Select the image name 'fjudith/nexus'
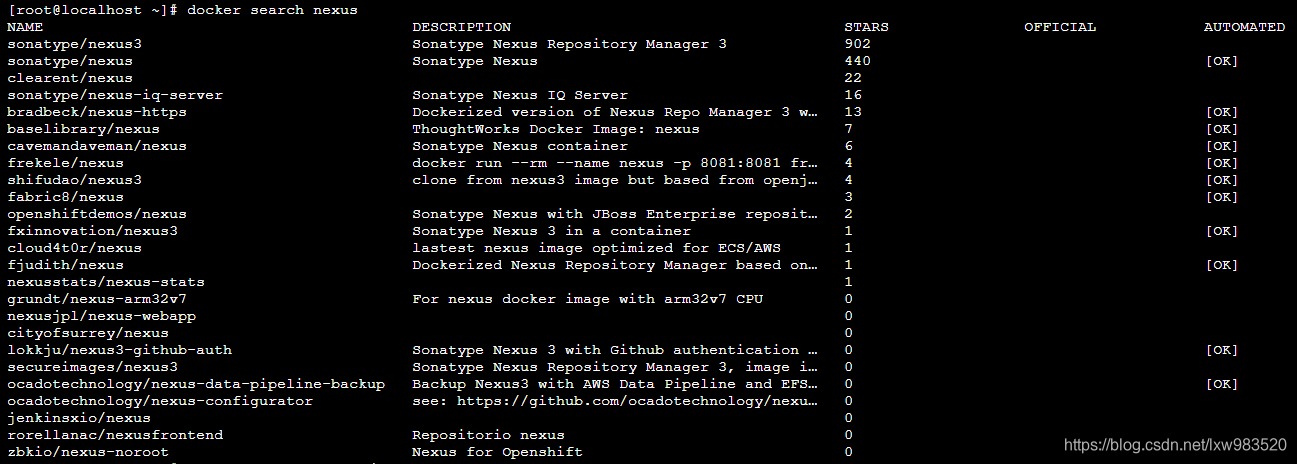 point(65,265)
